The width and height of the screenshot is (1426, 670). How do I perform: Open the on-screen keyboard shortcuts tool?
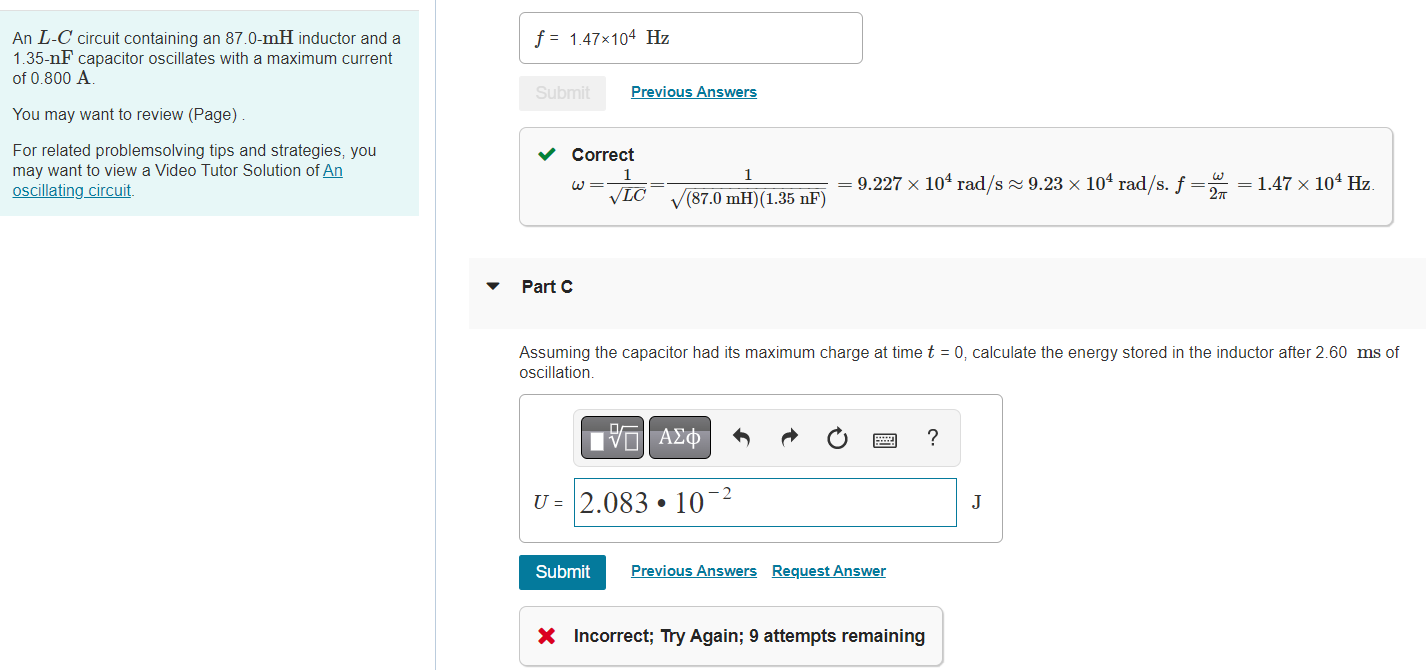click(885, 438)
